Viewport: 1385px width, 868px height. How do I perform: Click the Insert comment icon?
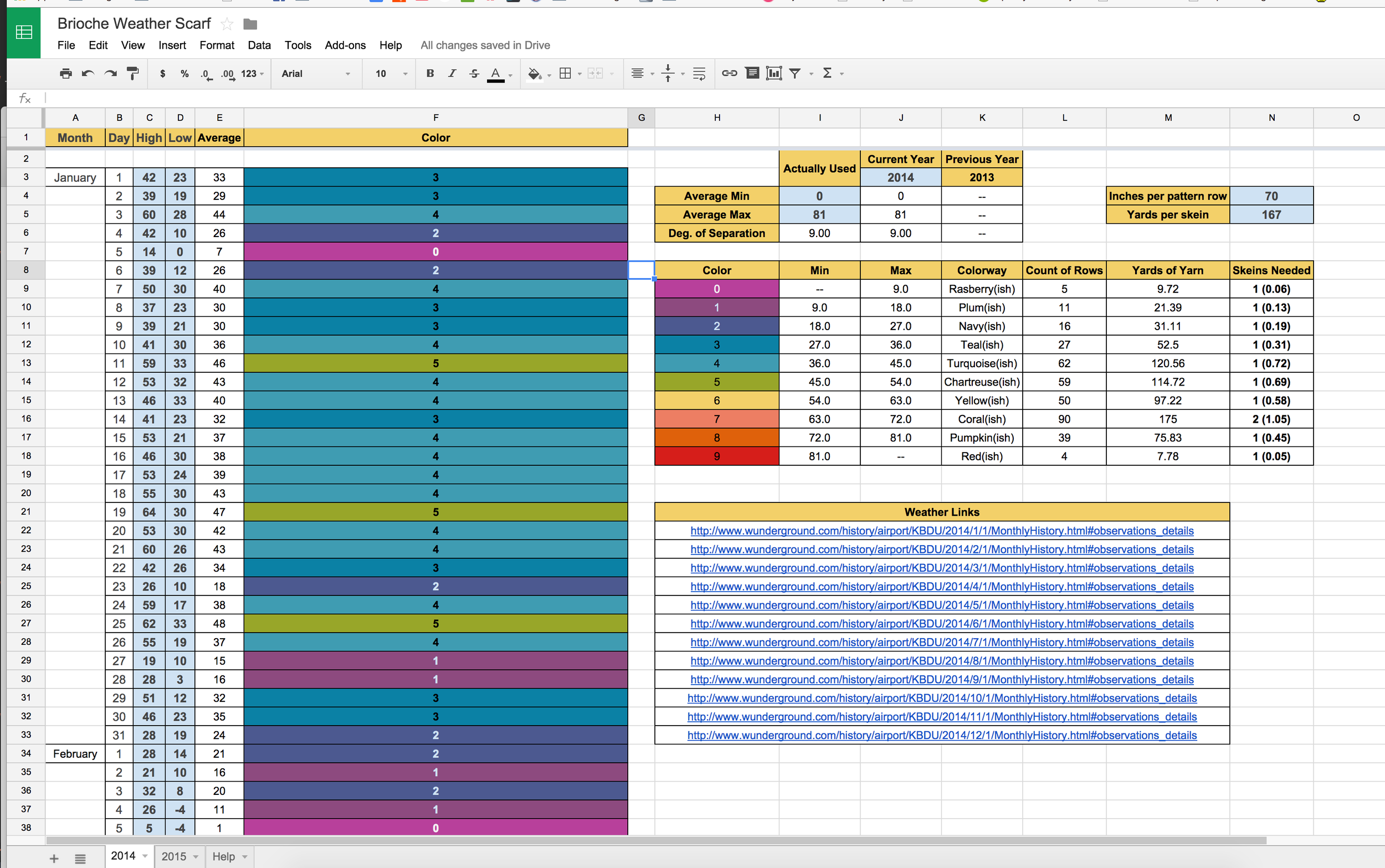click(752, 73)
